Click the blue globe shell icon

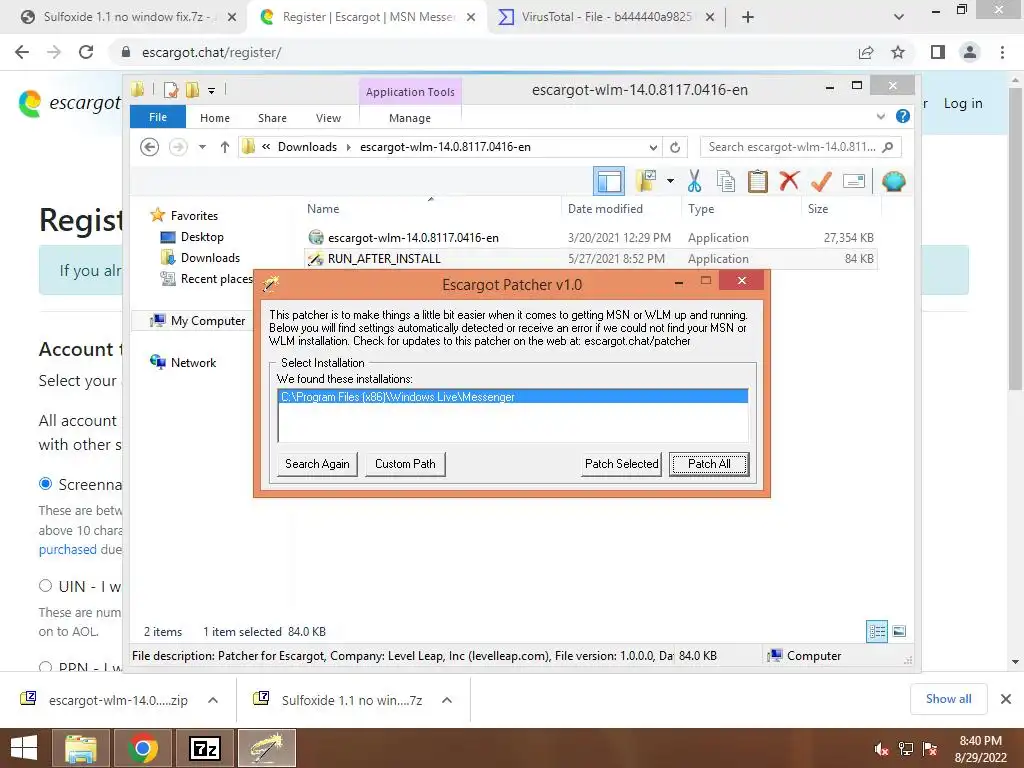[893, 181]
